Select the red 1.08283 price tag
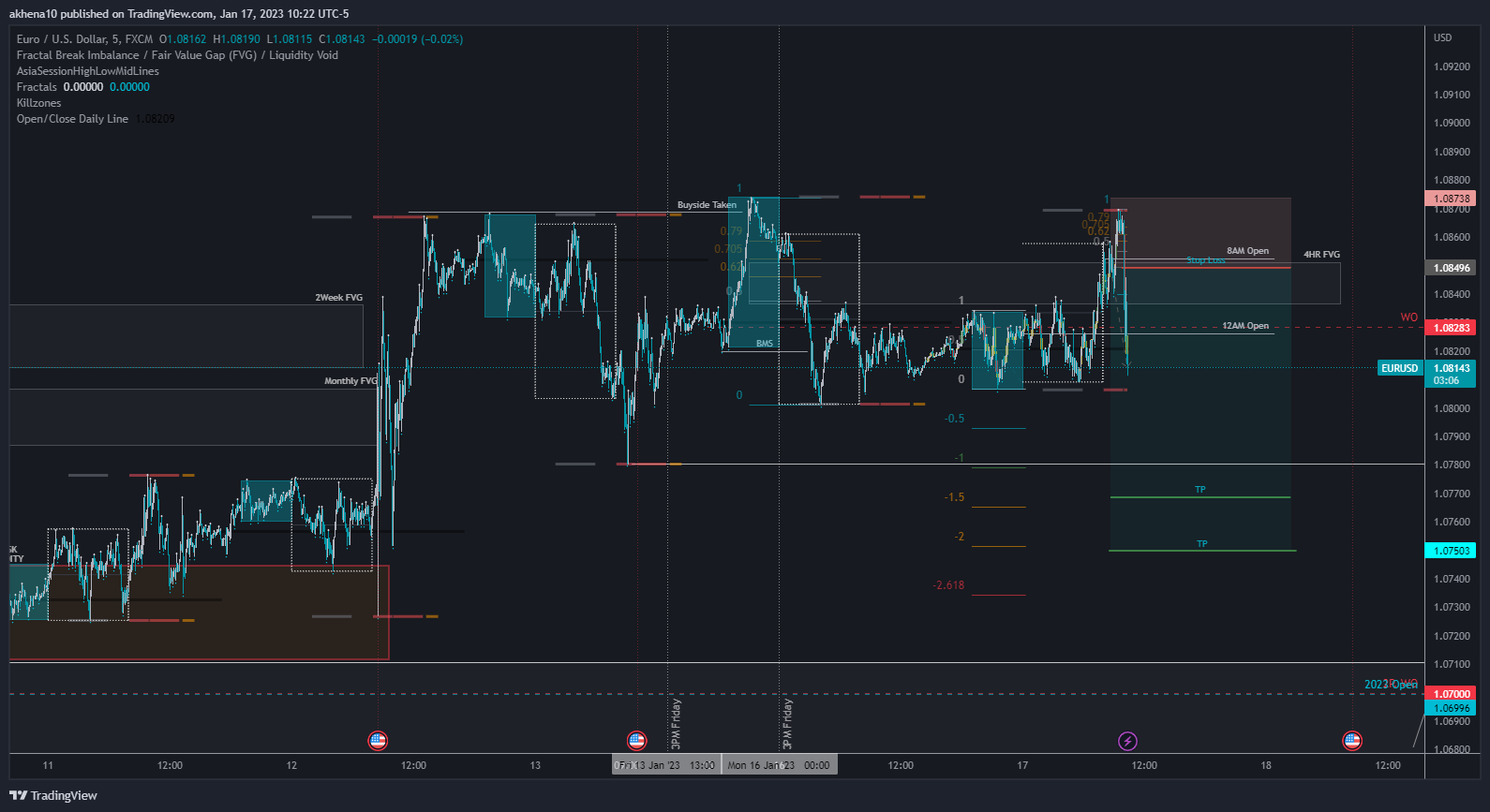This screenshot has width=1490, height=812. [x=1451, y=328]
